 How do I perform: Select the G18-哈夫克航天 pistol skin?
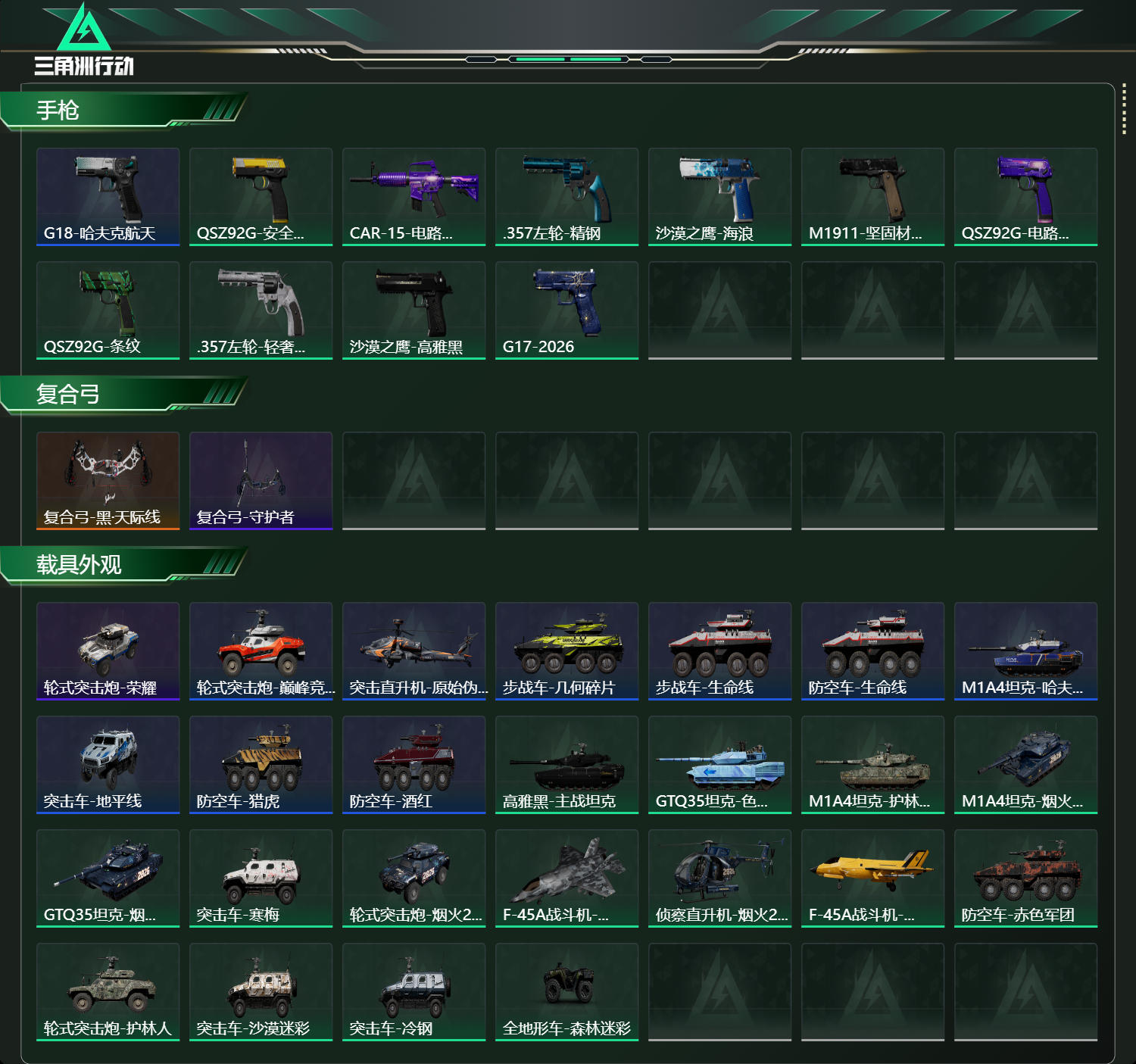pyautogui.click(x=108, y=197)
